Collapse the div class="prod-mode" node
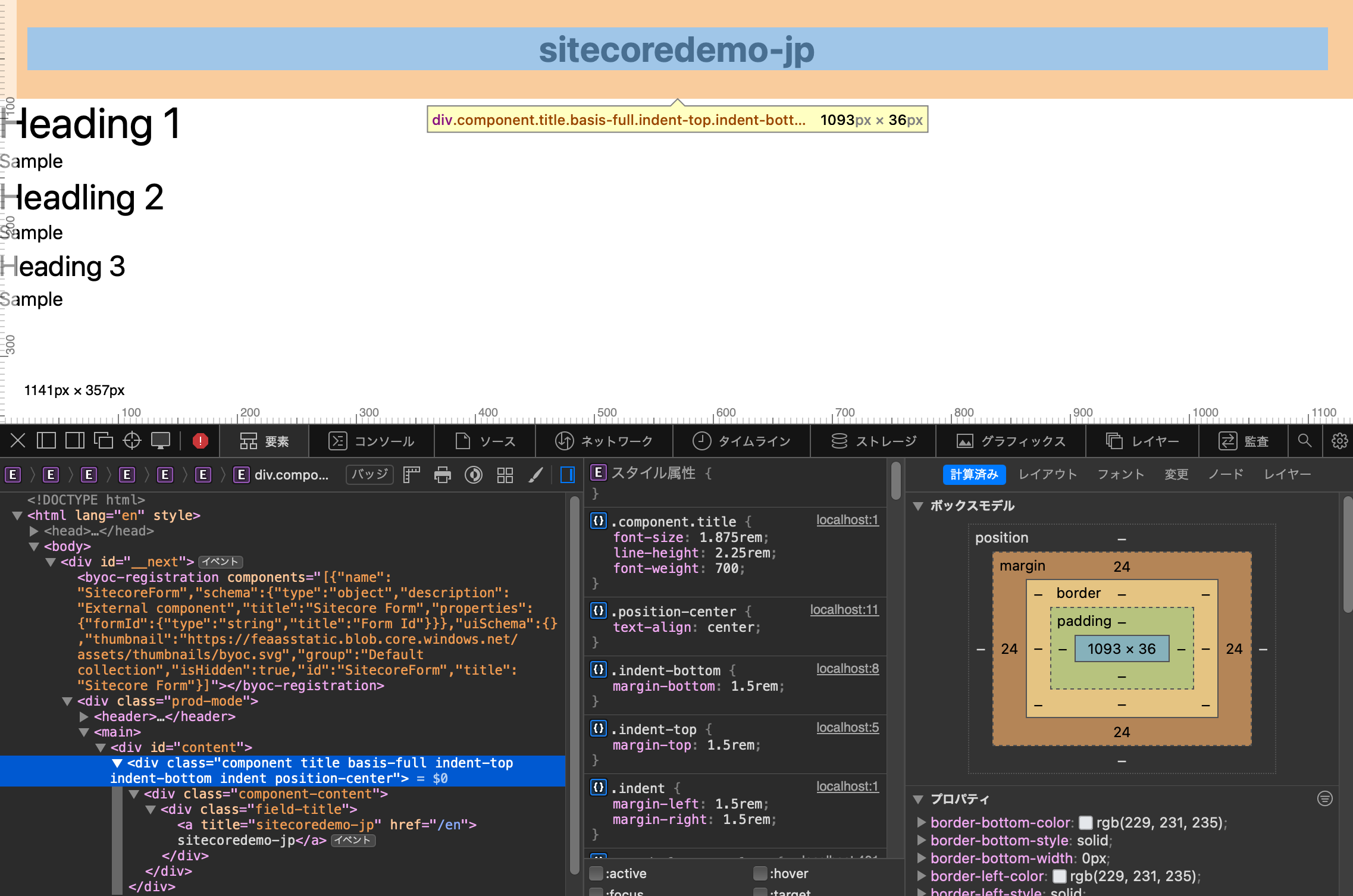 tap(67, 701)
